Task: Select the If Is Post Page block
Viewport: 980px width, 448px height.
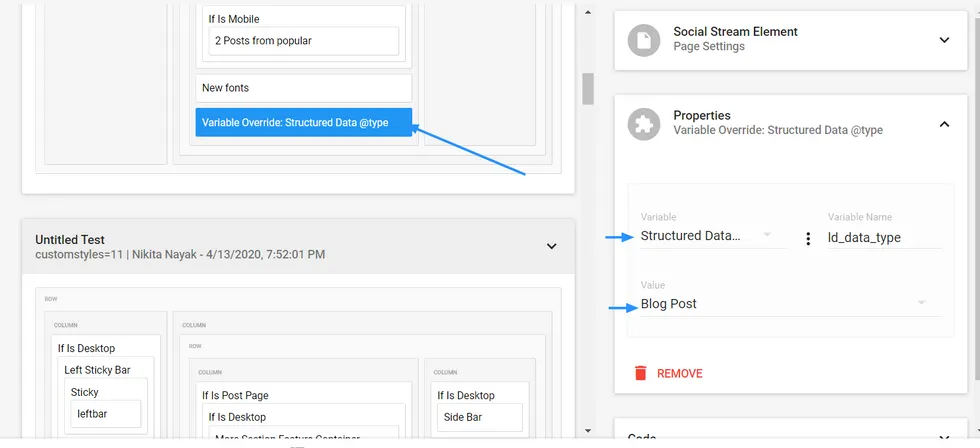Action: click(235, 396)
